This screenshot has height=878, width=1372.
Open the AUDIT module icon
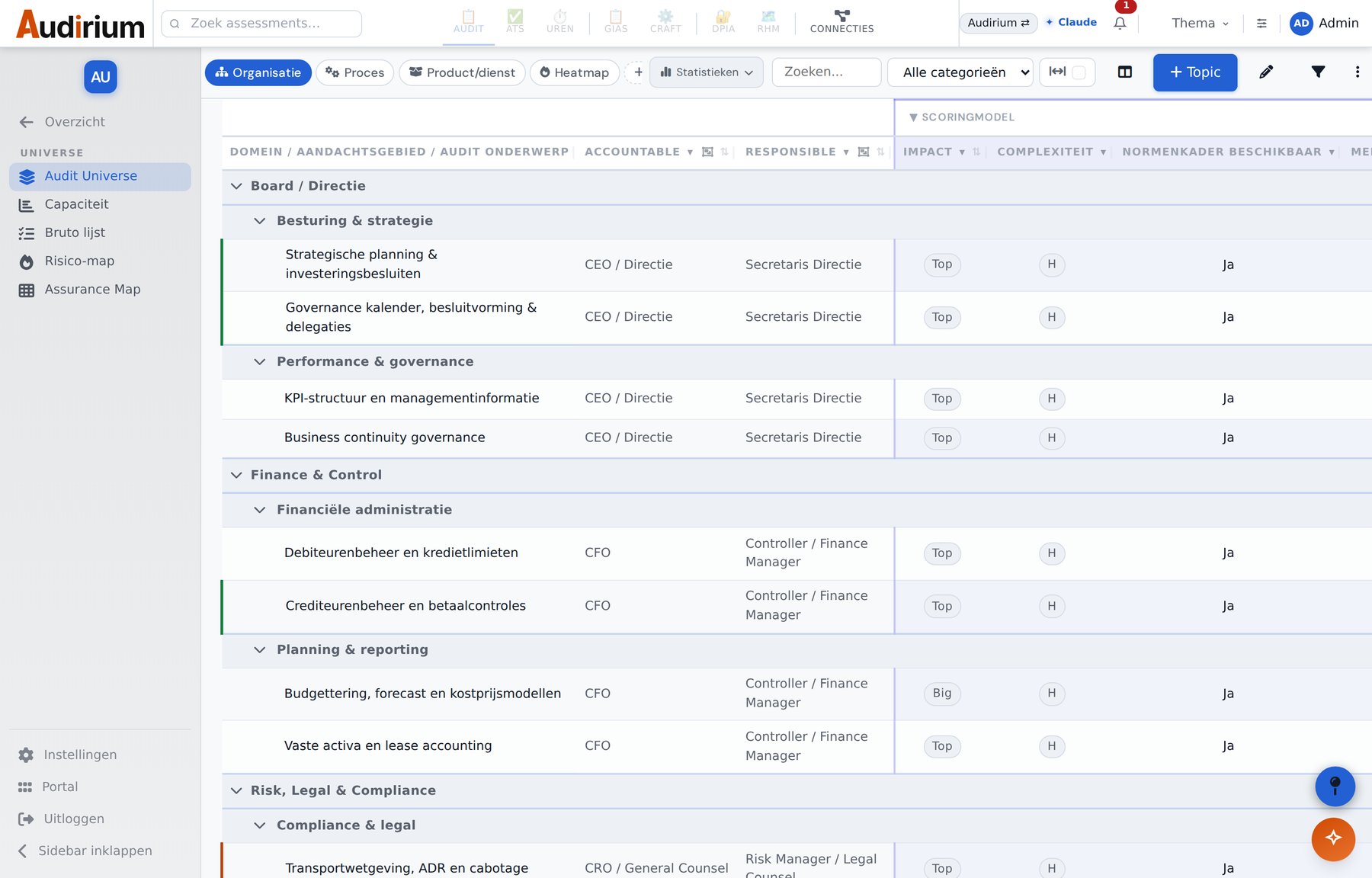(x=468, y=22)
